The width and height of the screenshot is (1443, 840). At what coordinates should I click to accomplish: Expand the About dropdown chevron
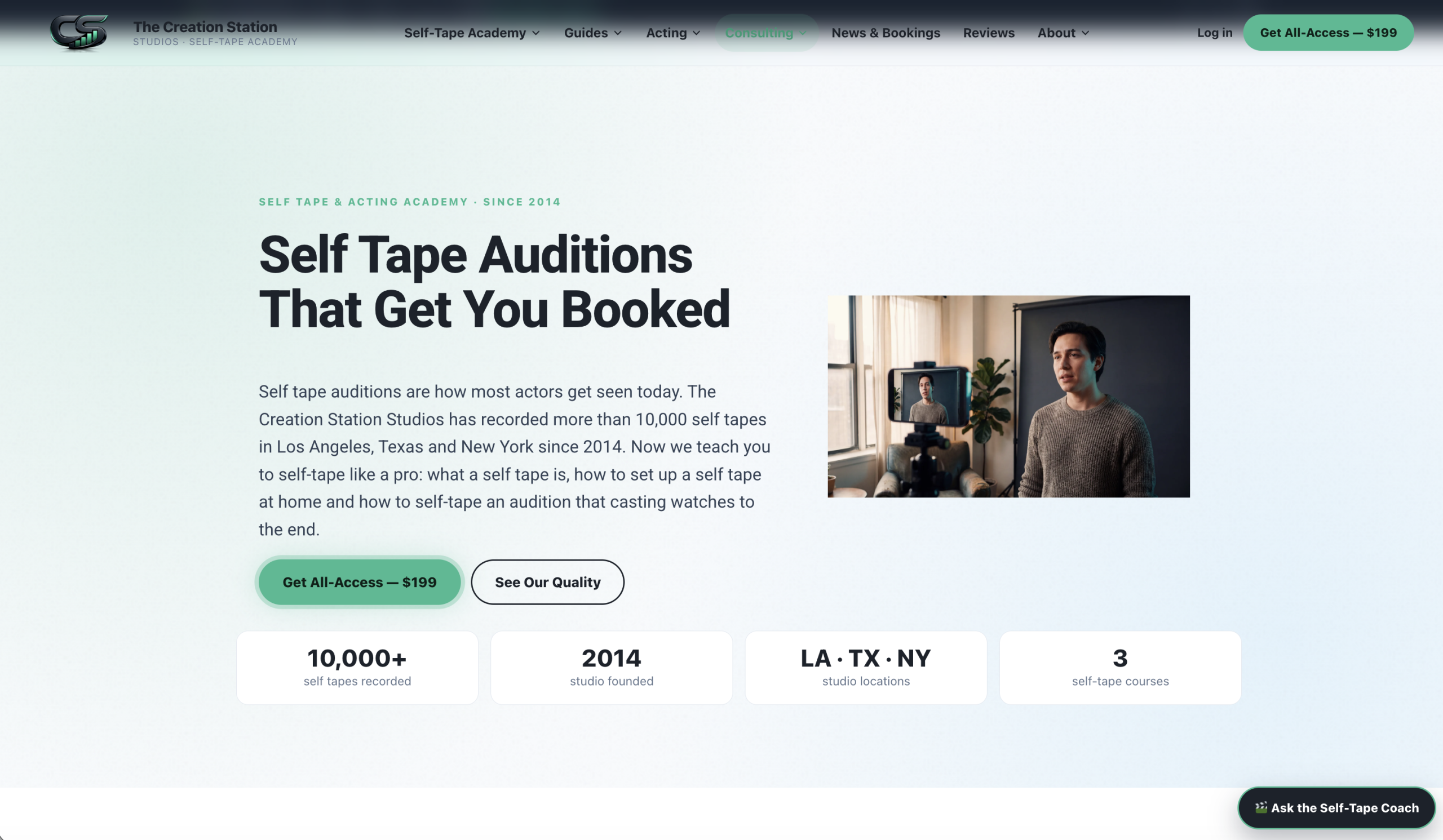point(1085,33)
